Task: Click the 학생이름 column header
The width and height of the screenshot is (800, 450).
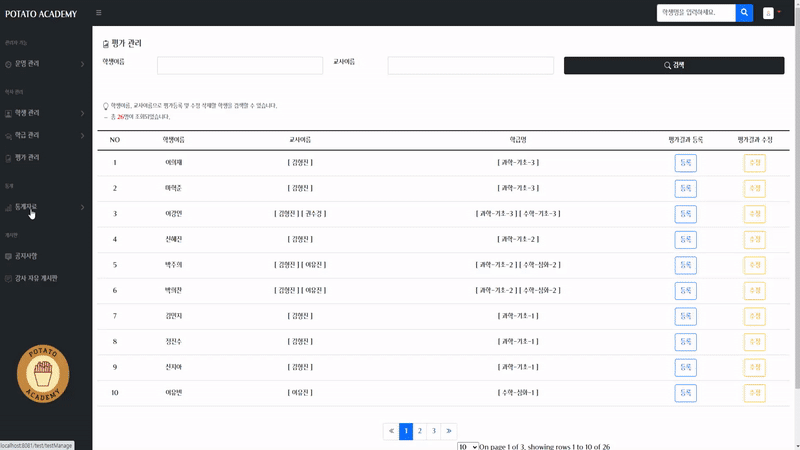Action: click(x=173, y=140)
